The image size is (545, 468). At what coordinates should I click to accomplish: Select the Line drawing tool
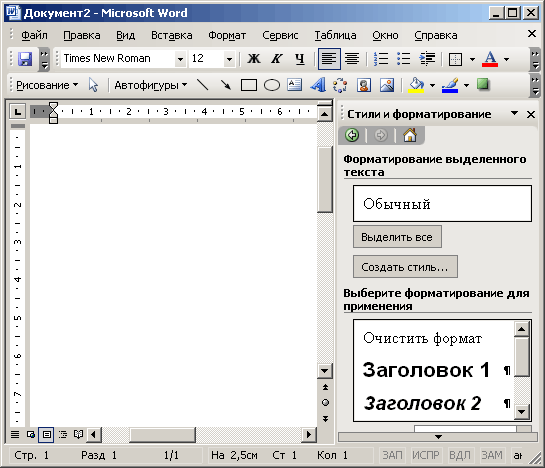click(202, 85)
